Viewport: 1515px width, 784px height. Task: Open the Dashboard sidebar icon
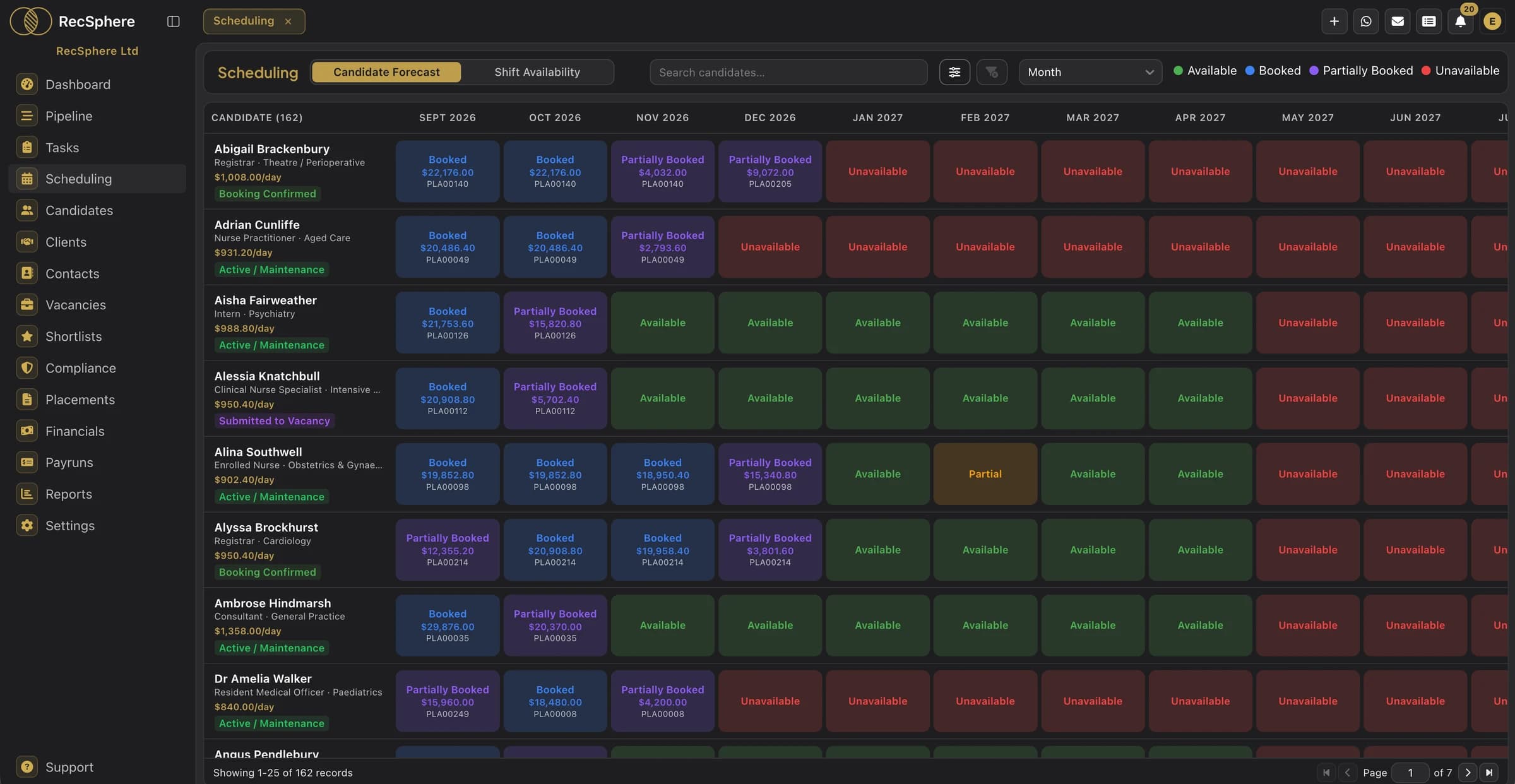coord(27,84)
